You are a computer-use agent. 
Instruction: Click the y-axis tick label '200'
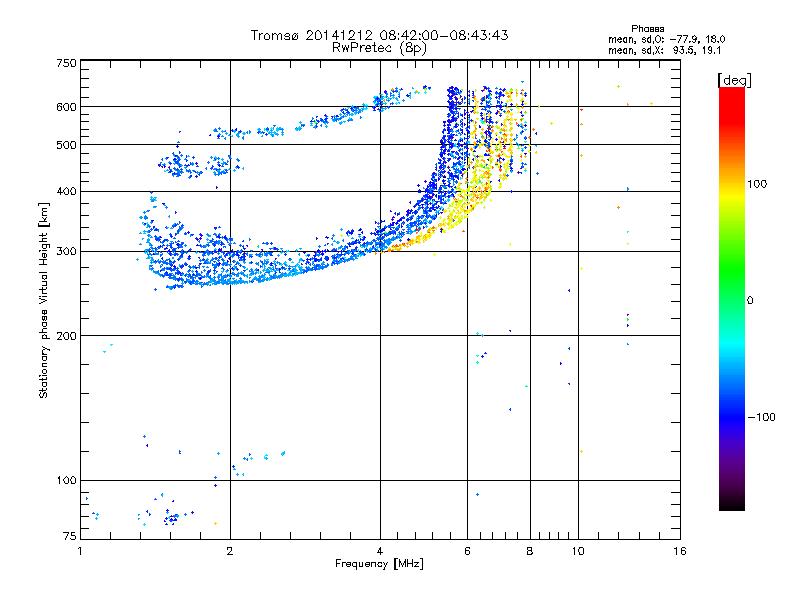click(66, 336)
